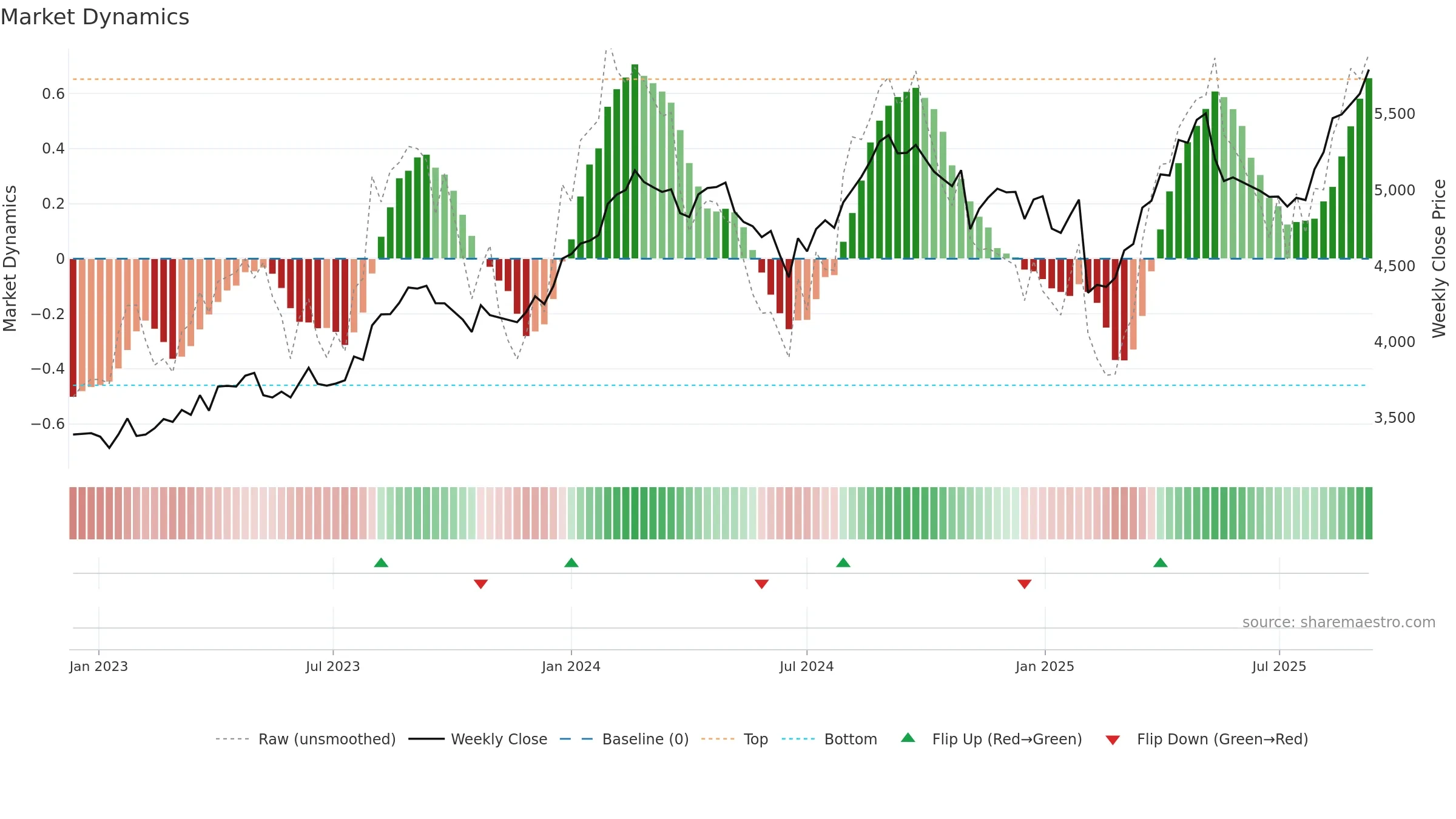Click the tallest green bar peaking above the Top line
The width and height of the screenshot is (1456, 819).
tap(635, 161)
